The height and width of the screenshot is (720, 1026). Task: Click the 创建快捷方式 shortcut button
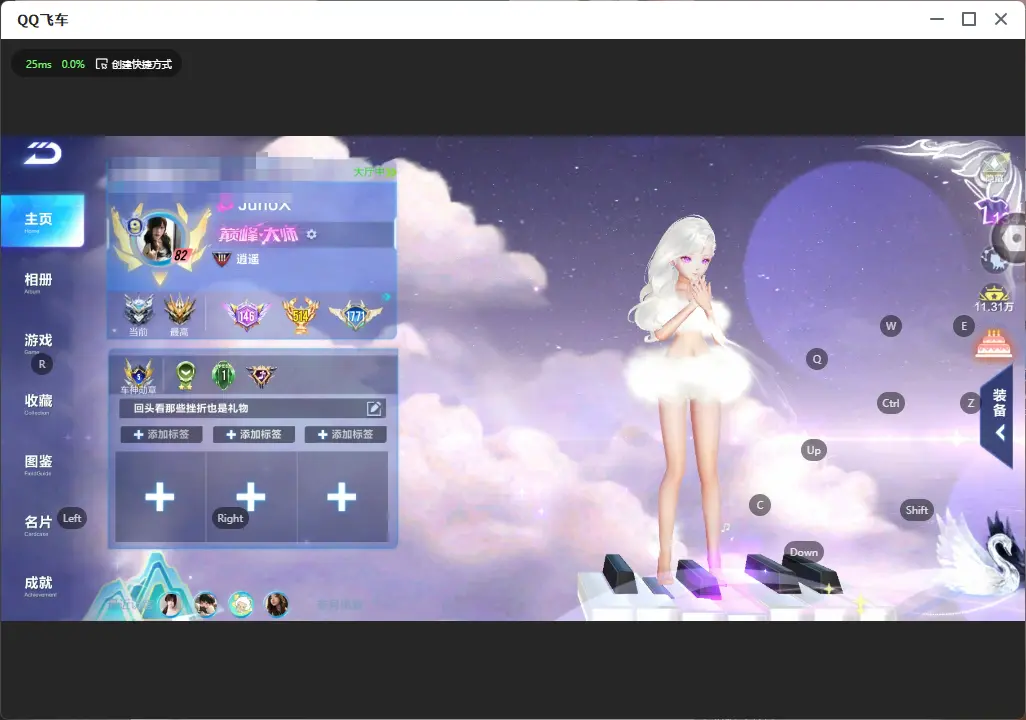click(134, 64)
